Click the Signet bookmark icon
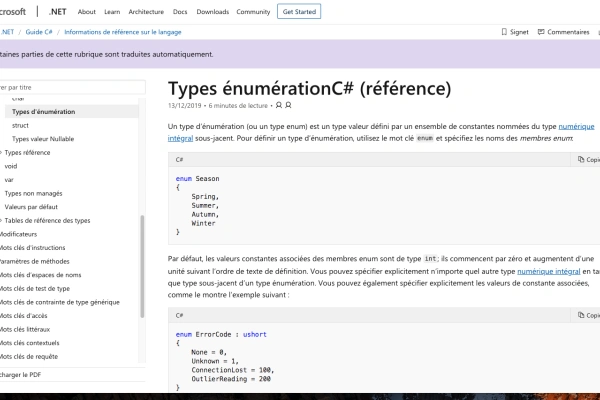Viewport: 600px width, 400px height. pos(501,32)
